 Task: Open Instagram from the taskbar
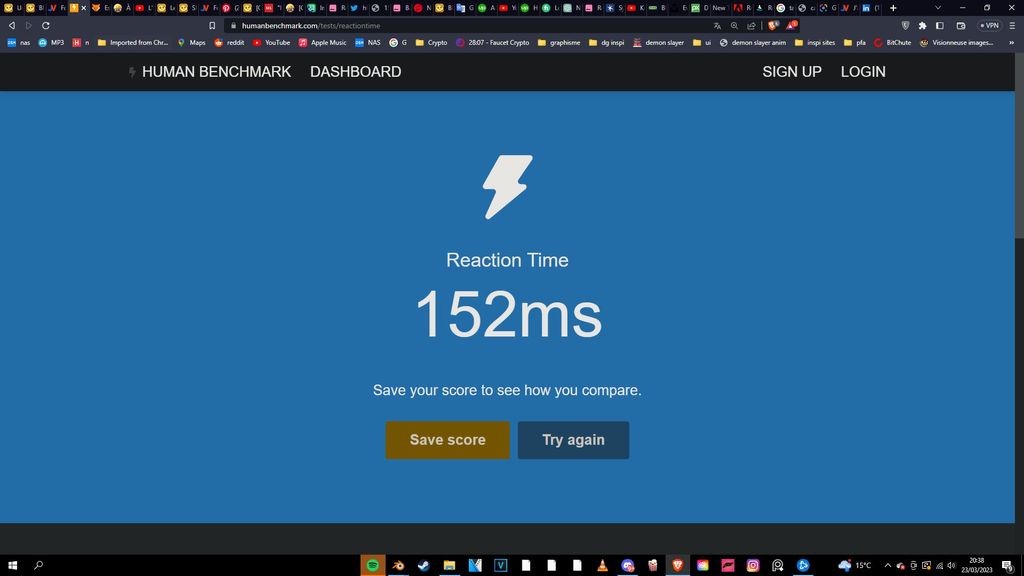[x=753, y=565]
